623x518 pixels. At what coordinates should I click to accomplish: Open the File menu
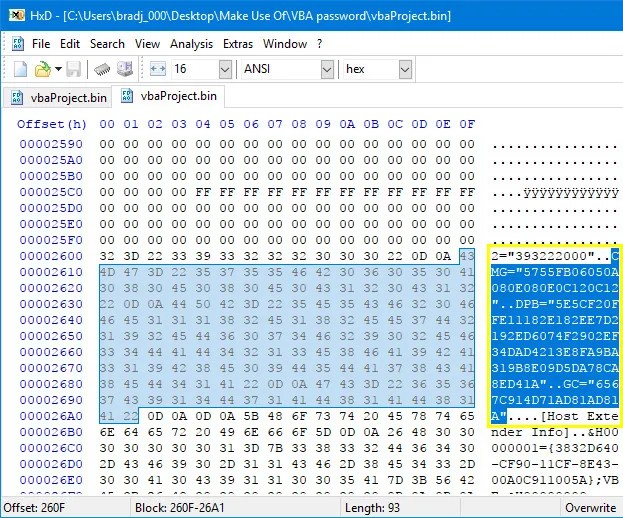point(41,44)
